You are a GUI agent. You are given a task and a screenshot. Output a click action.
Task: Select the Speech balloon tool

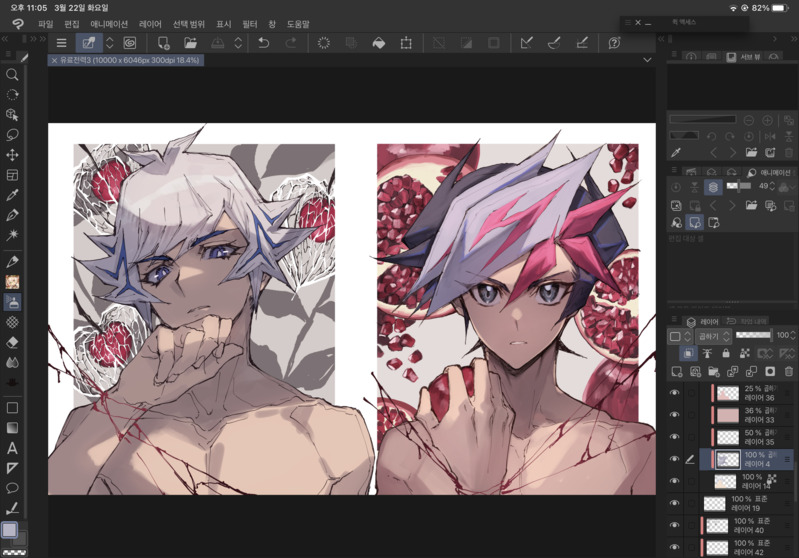[12, 488]
